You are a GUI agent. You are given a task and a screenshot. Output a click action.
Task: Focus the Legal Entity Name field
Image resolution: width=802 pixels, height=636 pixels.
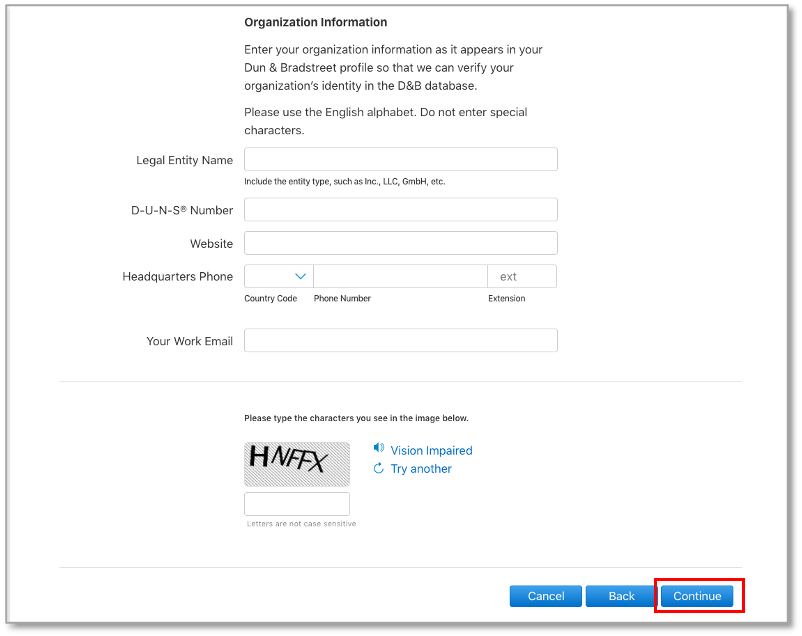click(400, 160)
